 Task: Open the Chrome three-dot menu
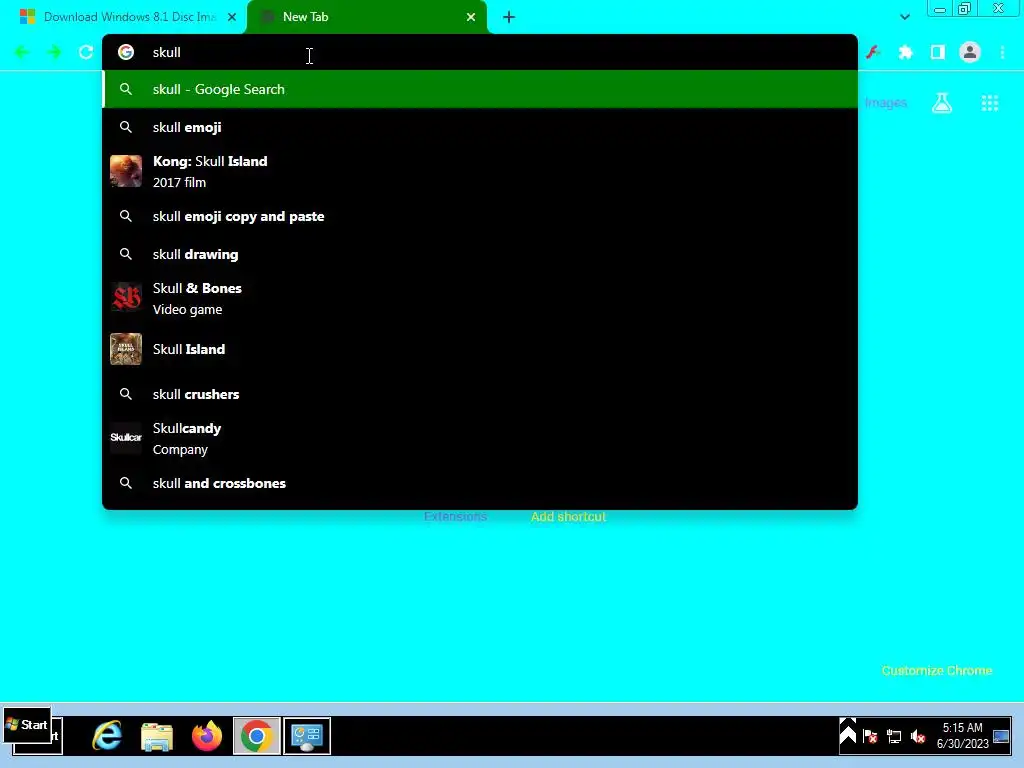point(1002,52)
